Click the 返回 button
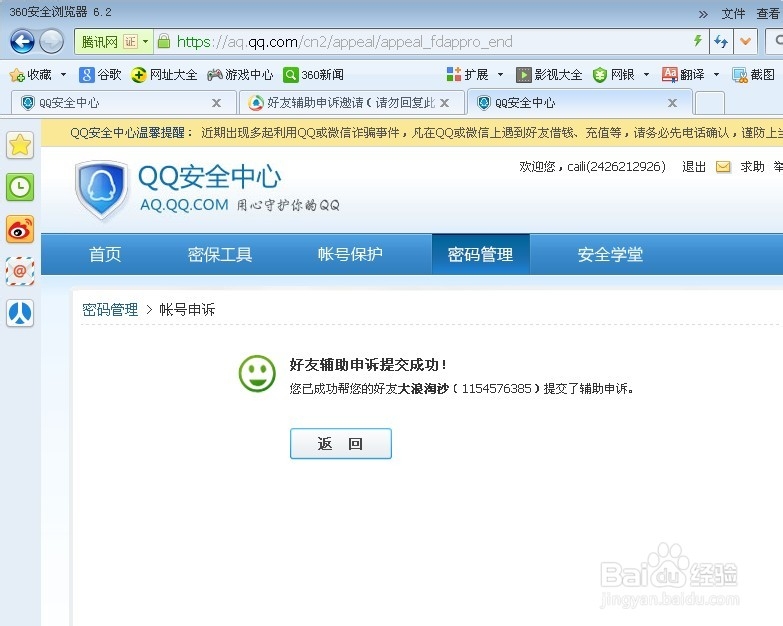The width and height of the screenshot is (783, 626). (341, 443)
